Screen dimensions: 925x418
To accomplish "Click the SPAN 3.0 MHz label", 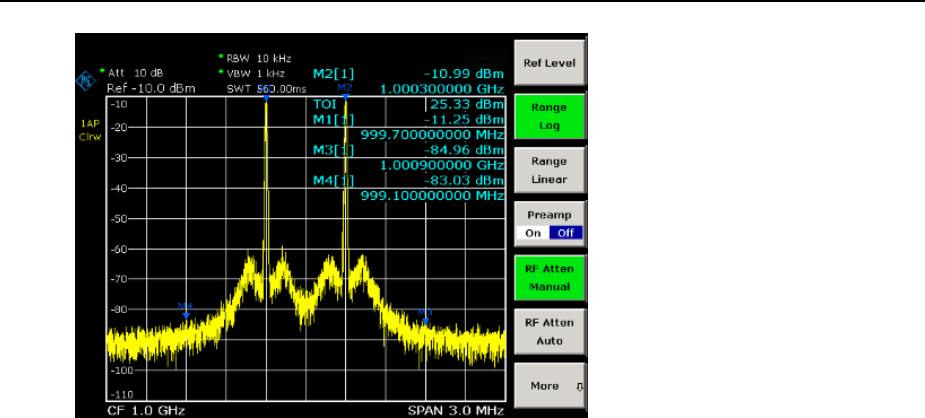I will click(456, 410).
